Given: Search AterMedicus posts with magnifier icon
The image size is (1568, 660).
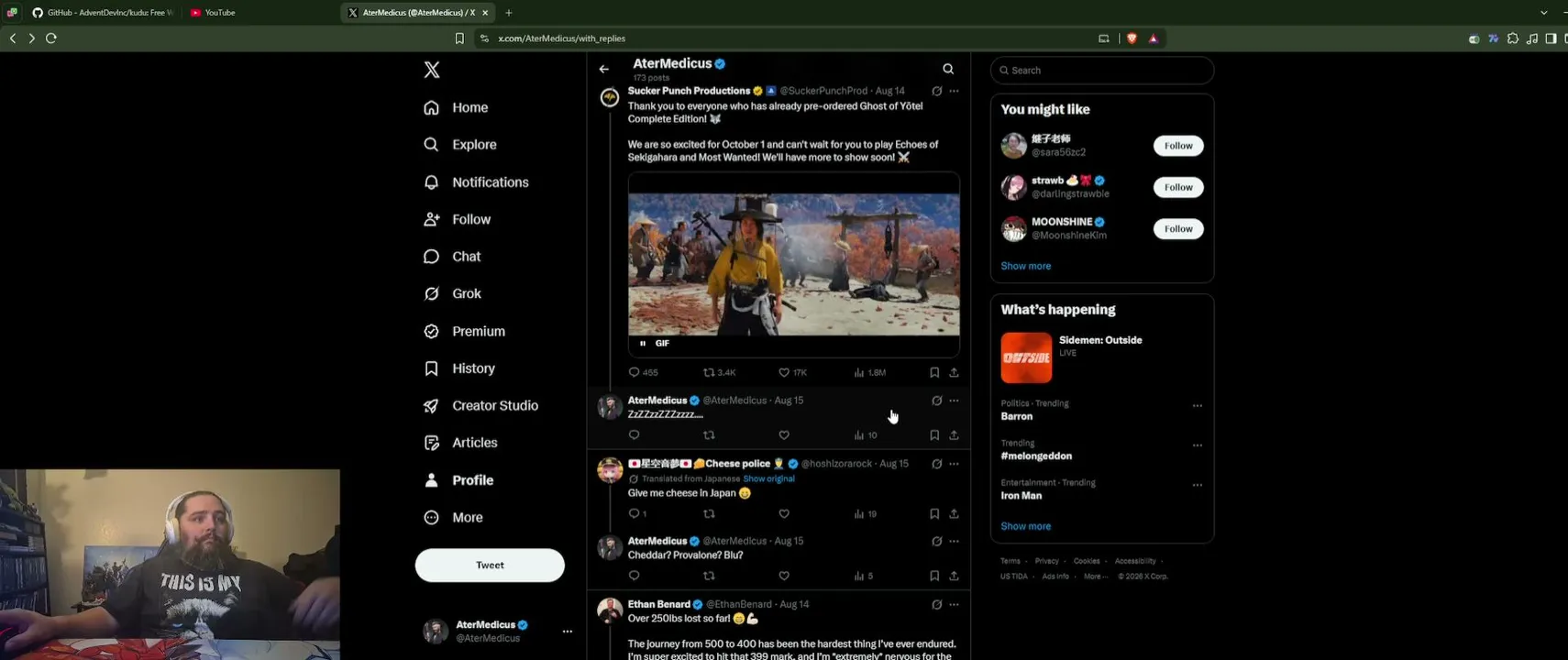Looking at the screenshot, I should pyautogui.click(x=948, y=69).
